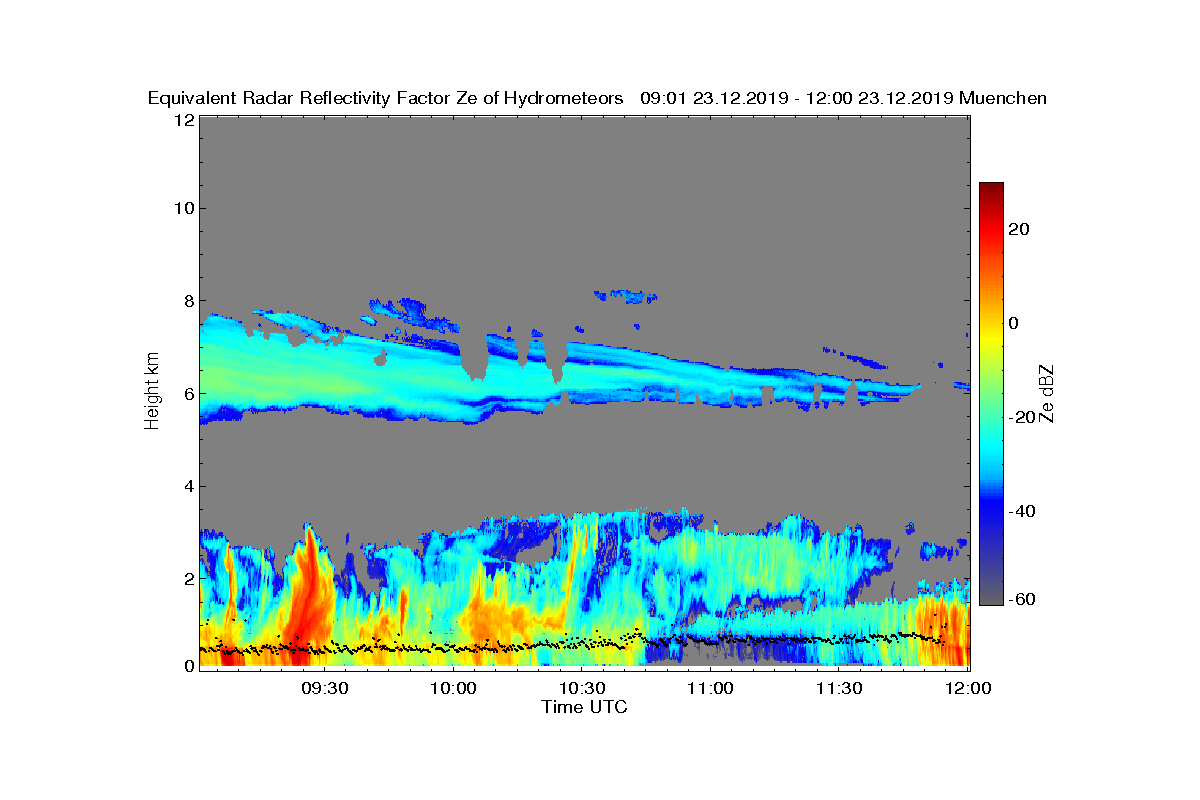This screenshot has height=800, width=1200.
Task: Click the 10:30 time tick label
Action: point(582,688)
